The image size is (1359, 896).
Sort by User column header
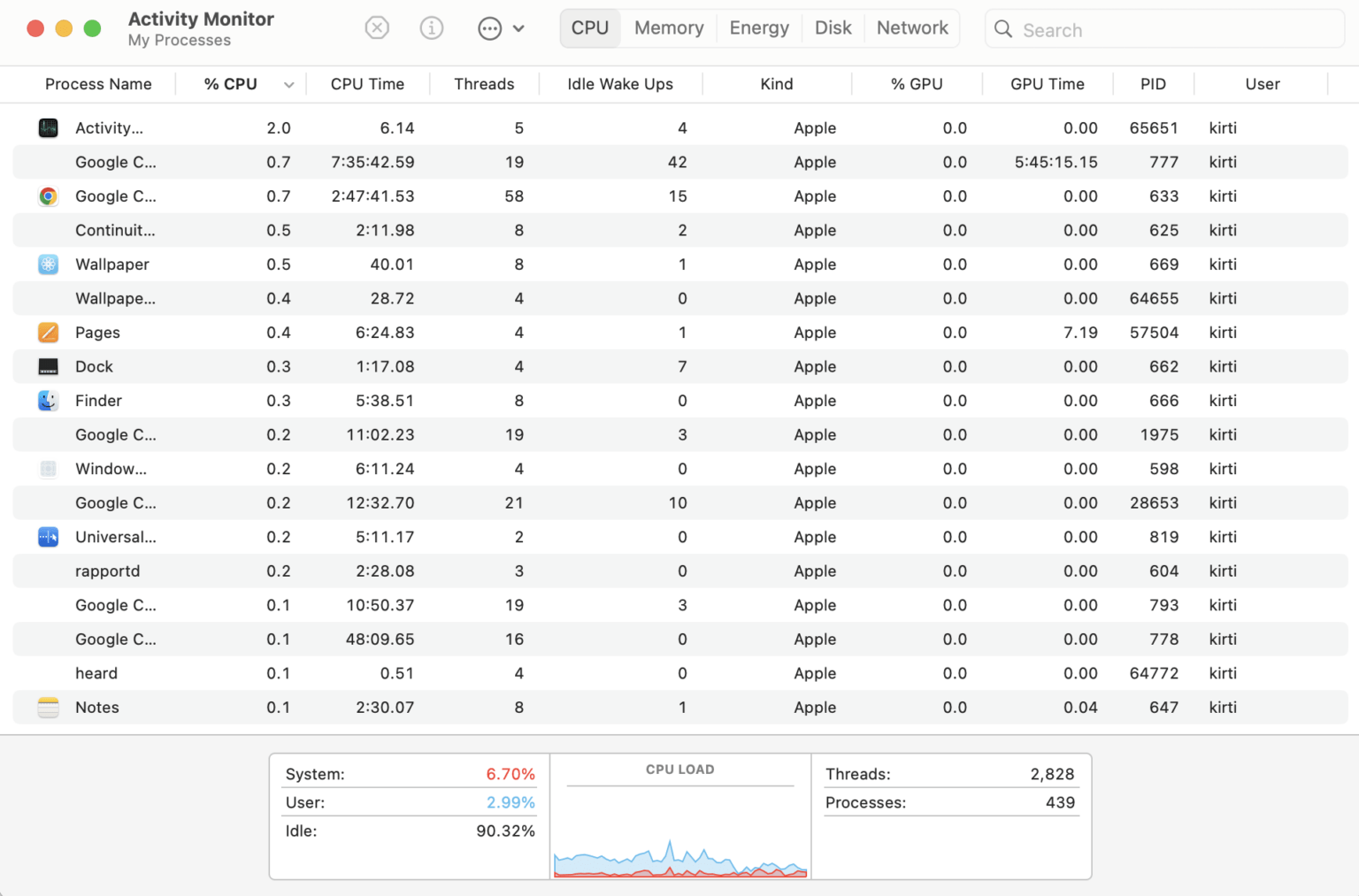(1263, 84)
